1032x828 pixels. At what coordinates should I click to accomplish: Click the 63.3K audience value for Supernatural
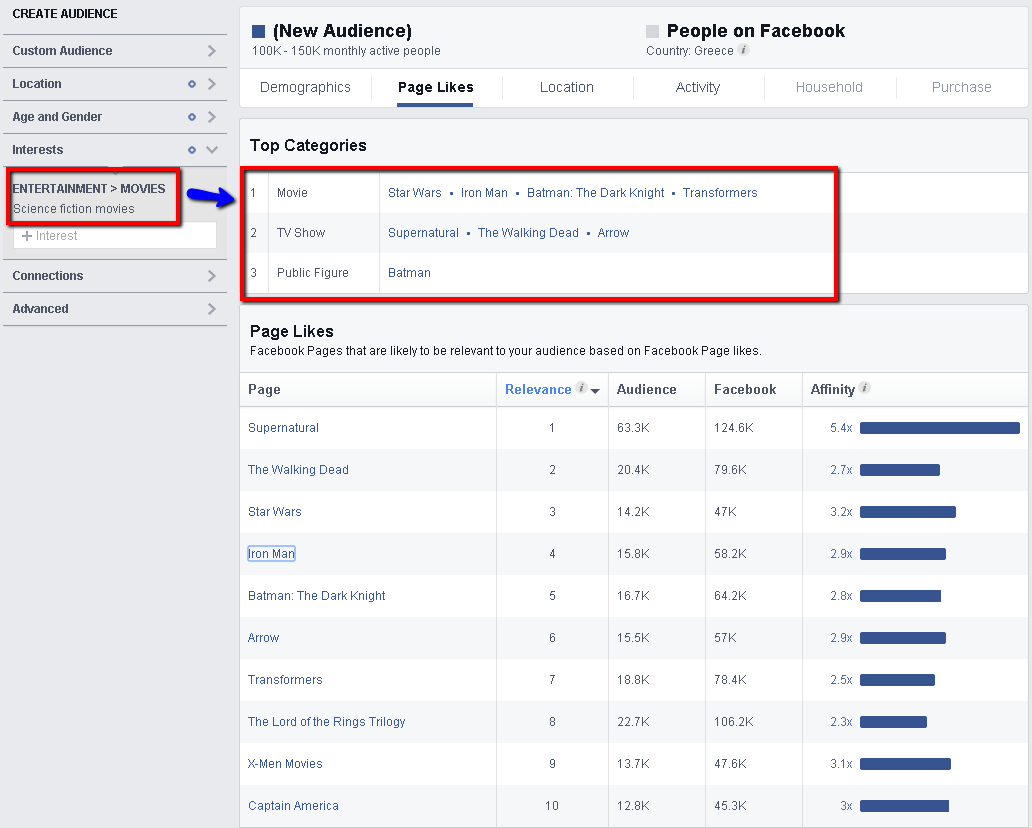pos(633,428)
